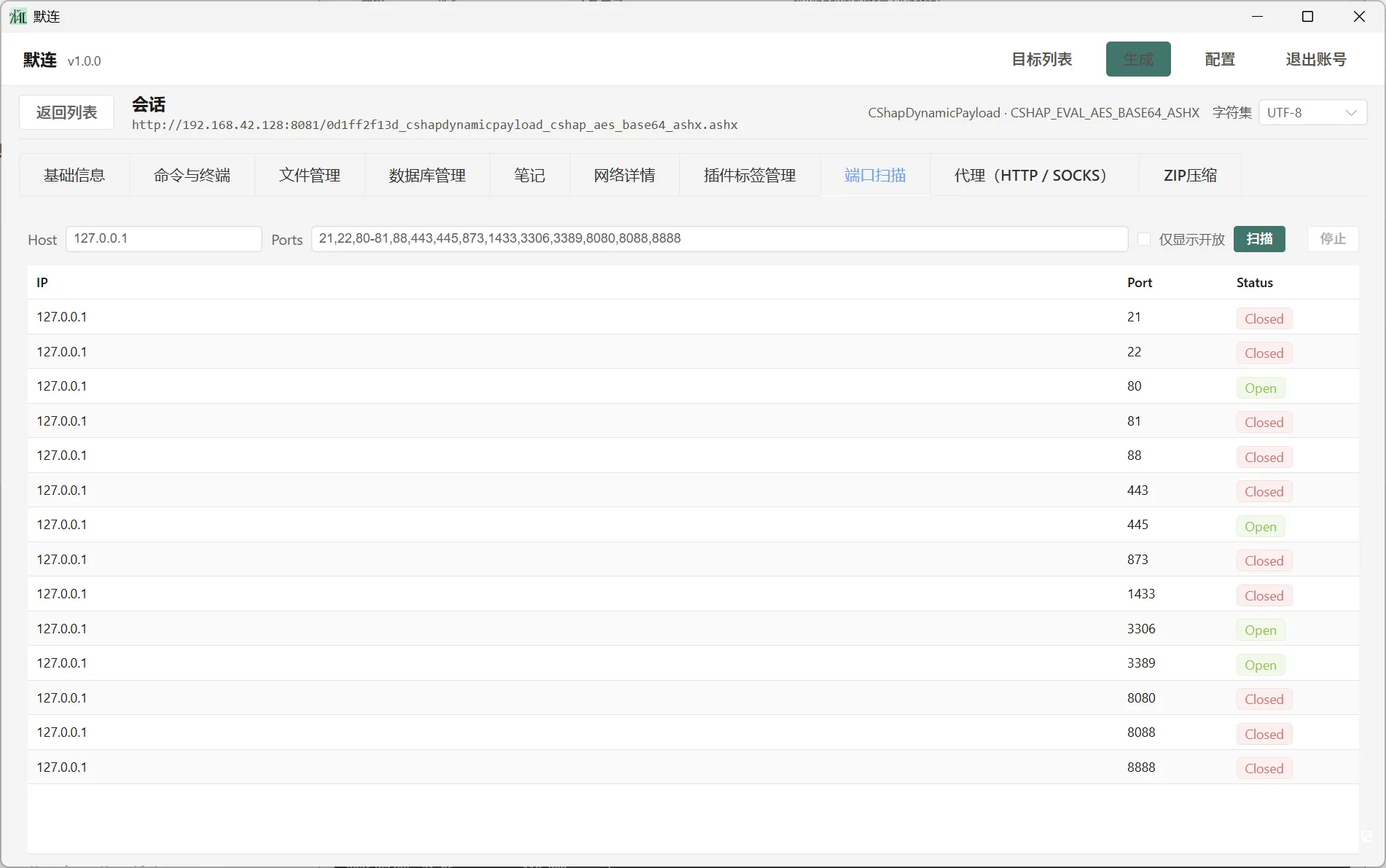1386x868 pixels.
Task: Open the 命令与终端 tab
Action: click(192, 175)
